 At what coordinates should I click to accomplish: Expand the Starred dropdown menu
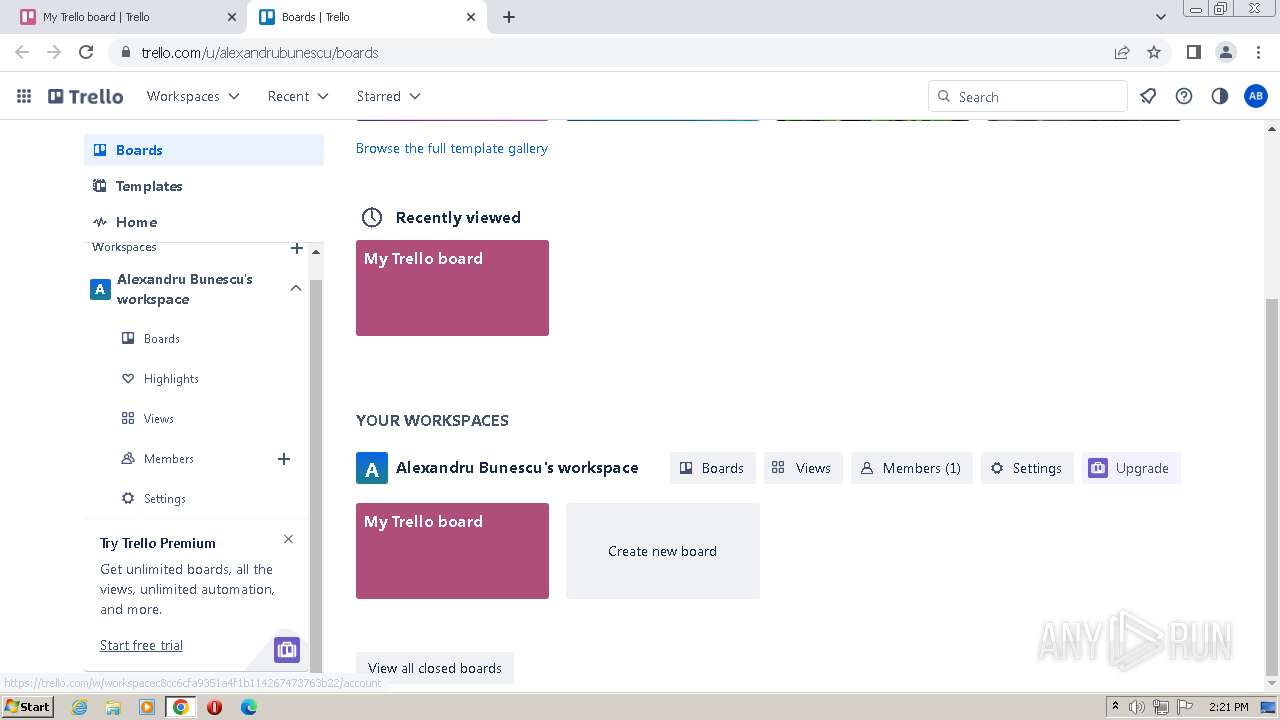point(388,96)
